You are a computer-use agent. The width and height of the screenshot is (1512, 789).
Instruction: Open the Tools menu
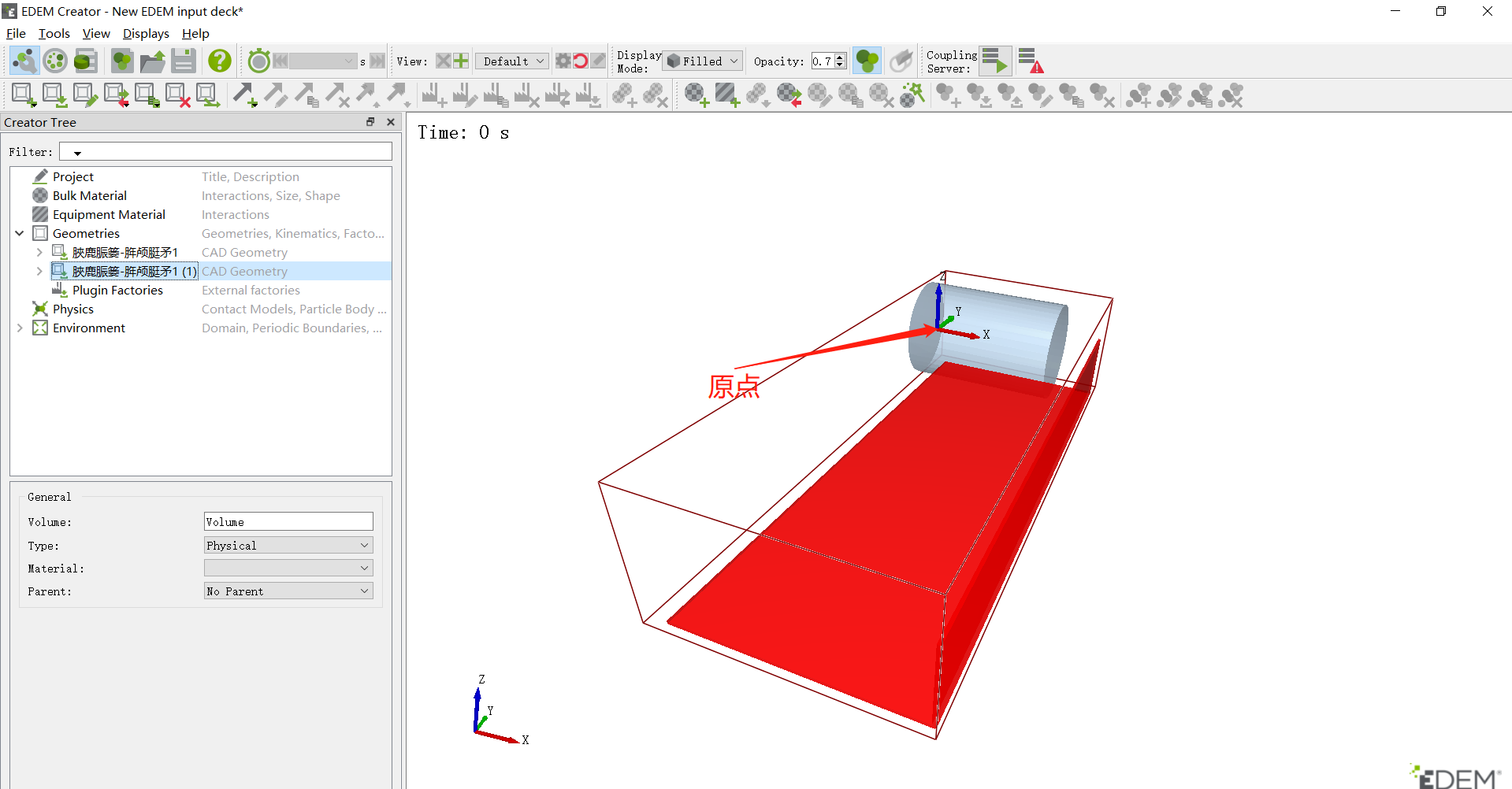(54, 34)
